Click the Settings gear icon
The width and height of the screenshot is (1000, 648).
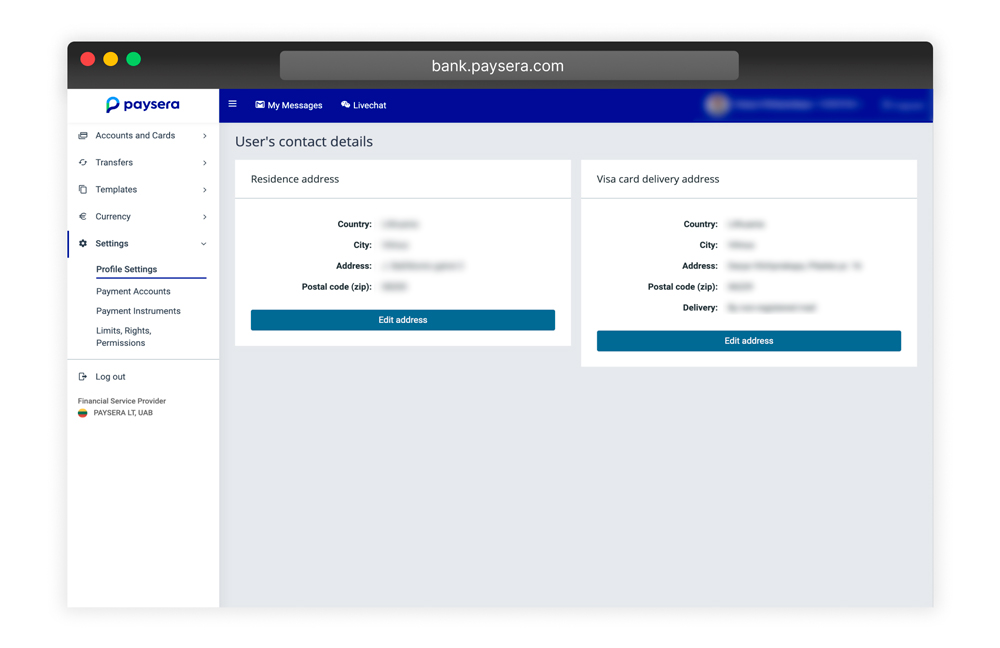coord(83,244)
